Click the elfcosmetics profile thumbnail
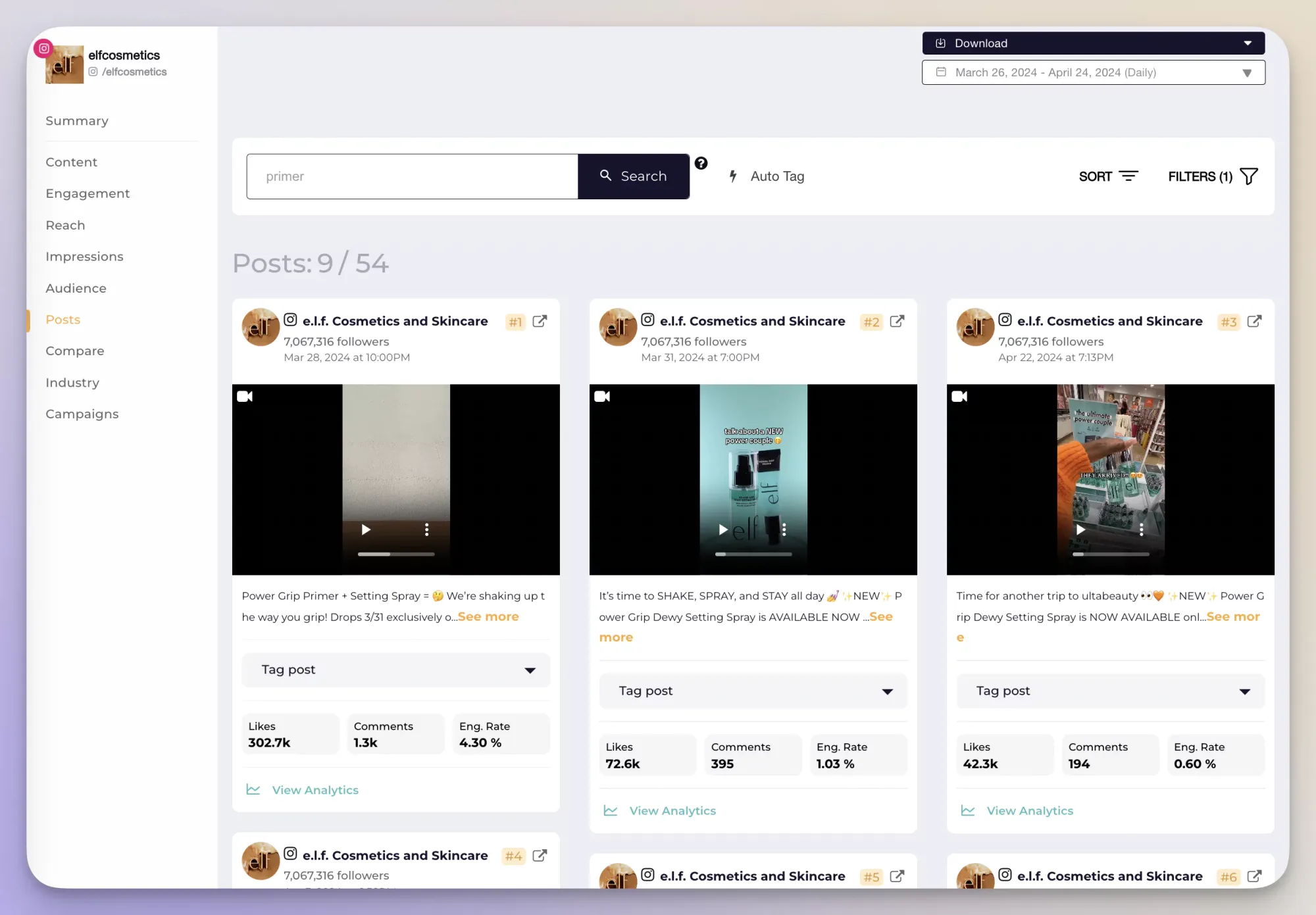Screen dimensions: 1316x915 coord(64,64)
